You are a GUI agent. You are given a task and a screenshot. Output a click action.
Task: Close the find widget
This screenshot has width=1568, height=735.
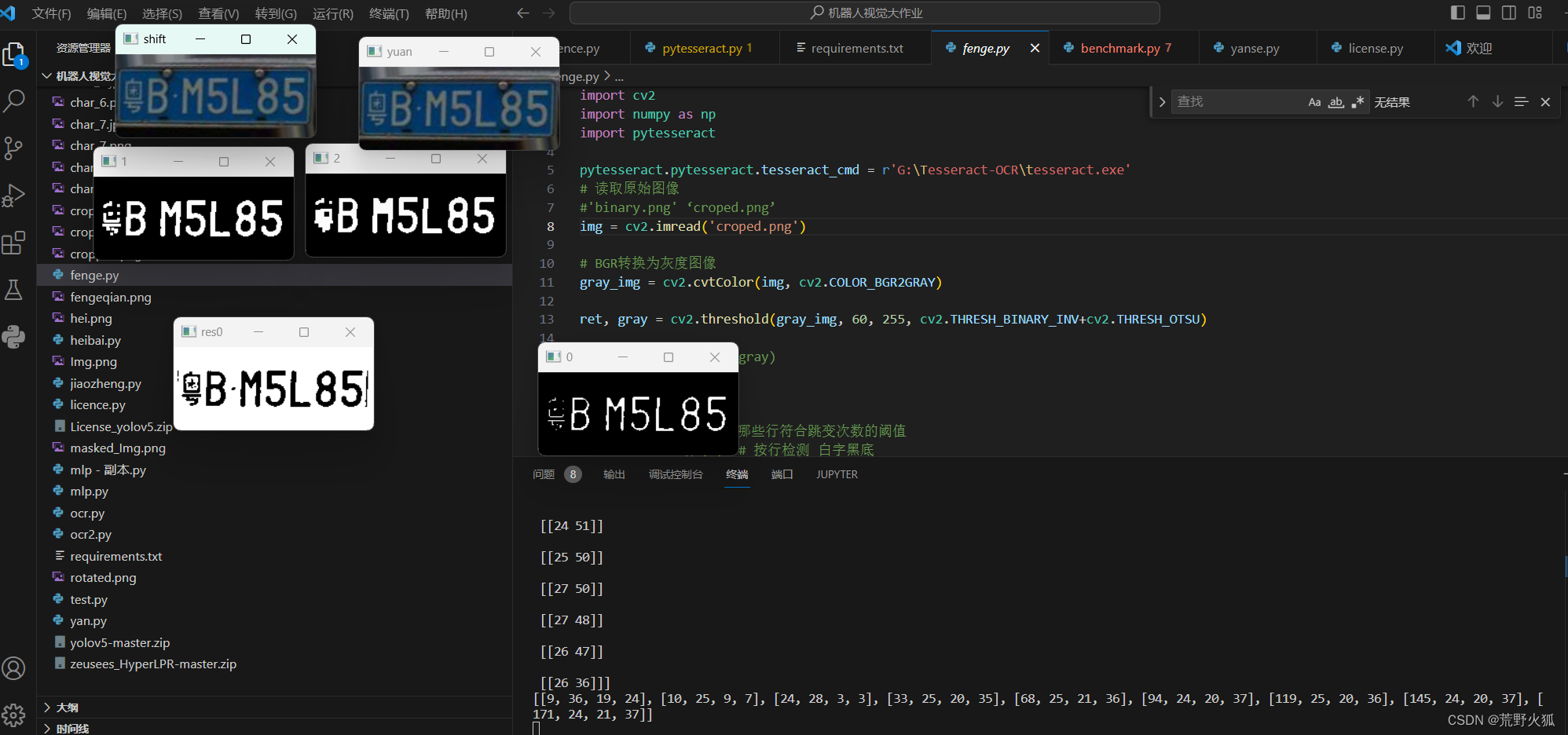point(1545,102)
